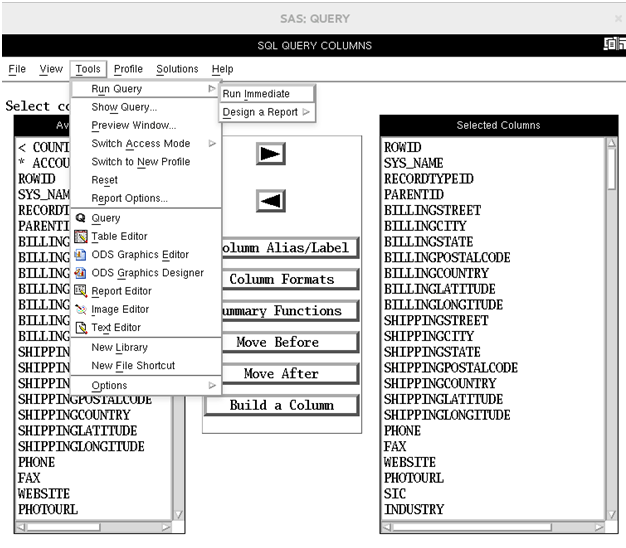626x548 pixels.
Task: Select BILLINGSTREET in Selected Columns
Action: (x=432, y=210)
